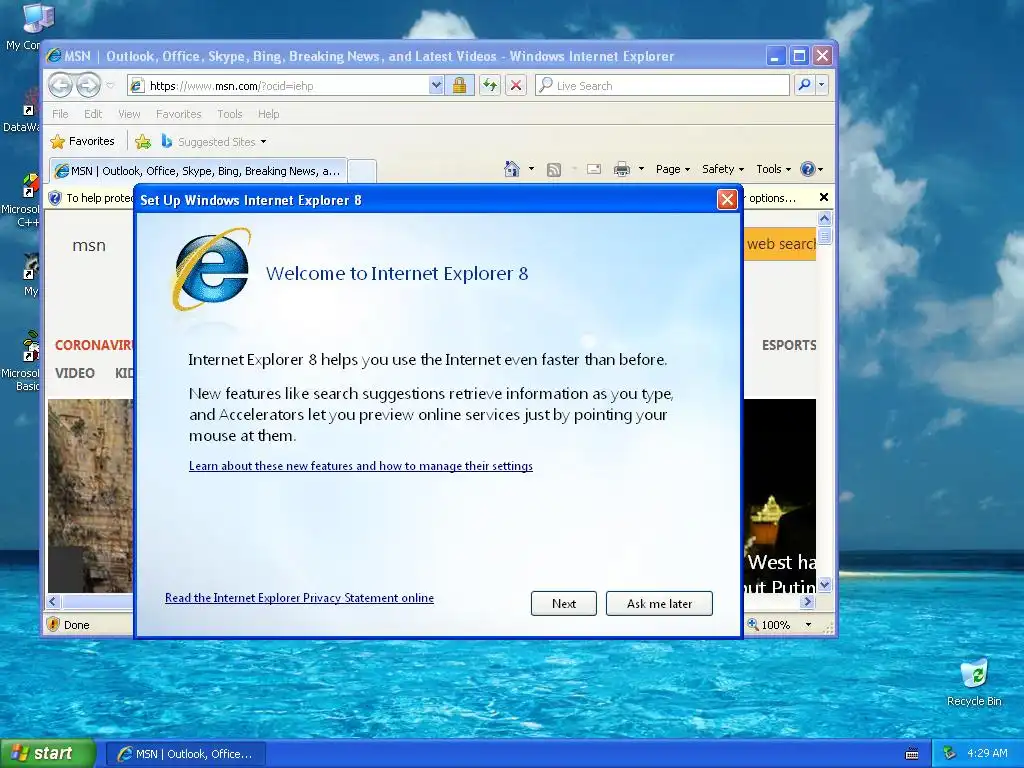
Task: Open a new blank tab
Action: [x=362, y=171]
